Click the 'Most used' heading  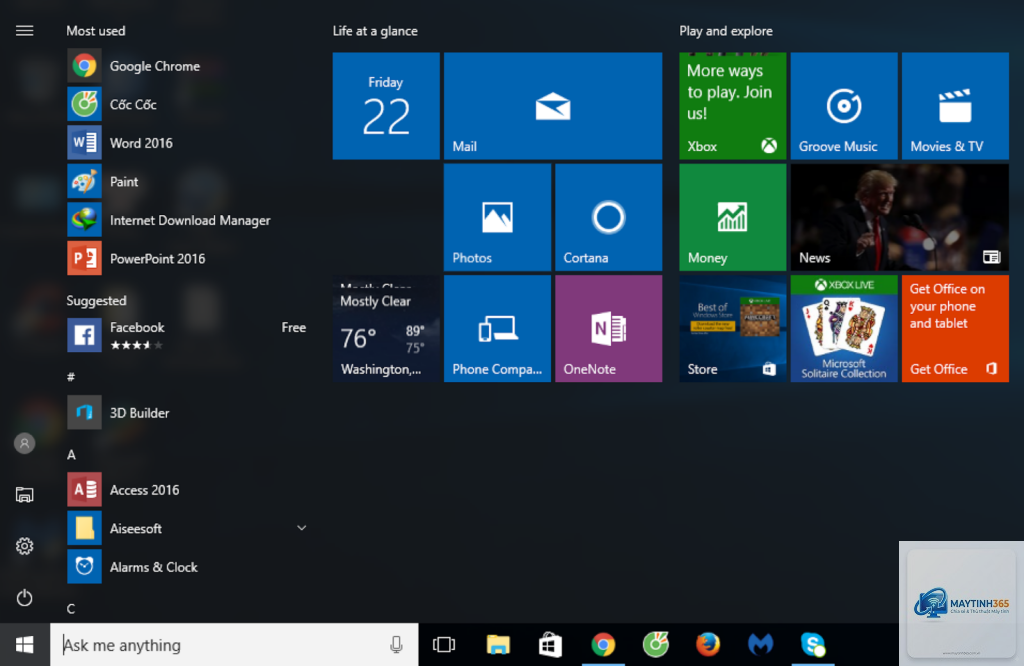pyautogui.click(x=95, y=31)
